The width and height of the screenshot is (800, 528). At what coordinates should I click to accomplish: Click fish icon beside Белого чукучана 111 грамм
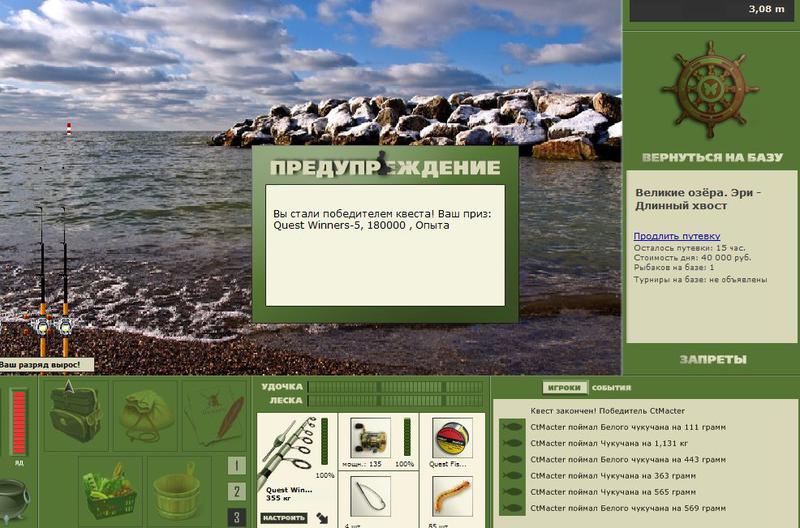pos(512,427)
